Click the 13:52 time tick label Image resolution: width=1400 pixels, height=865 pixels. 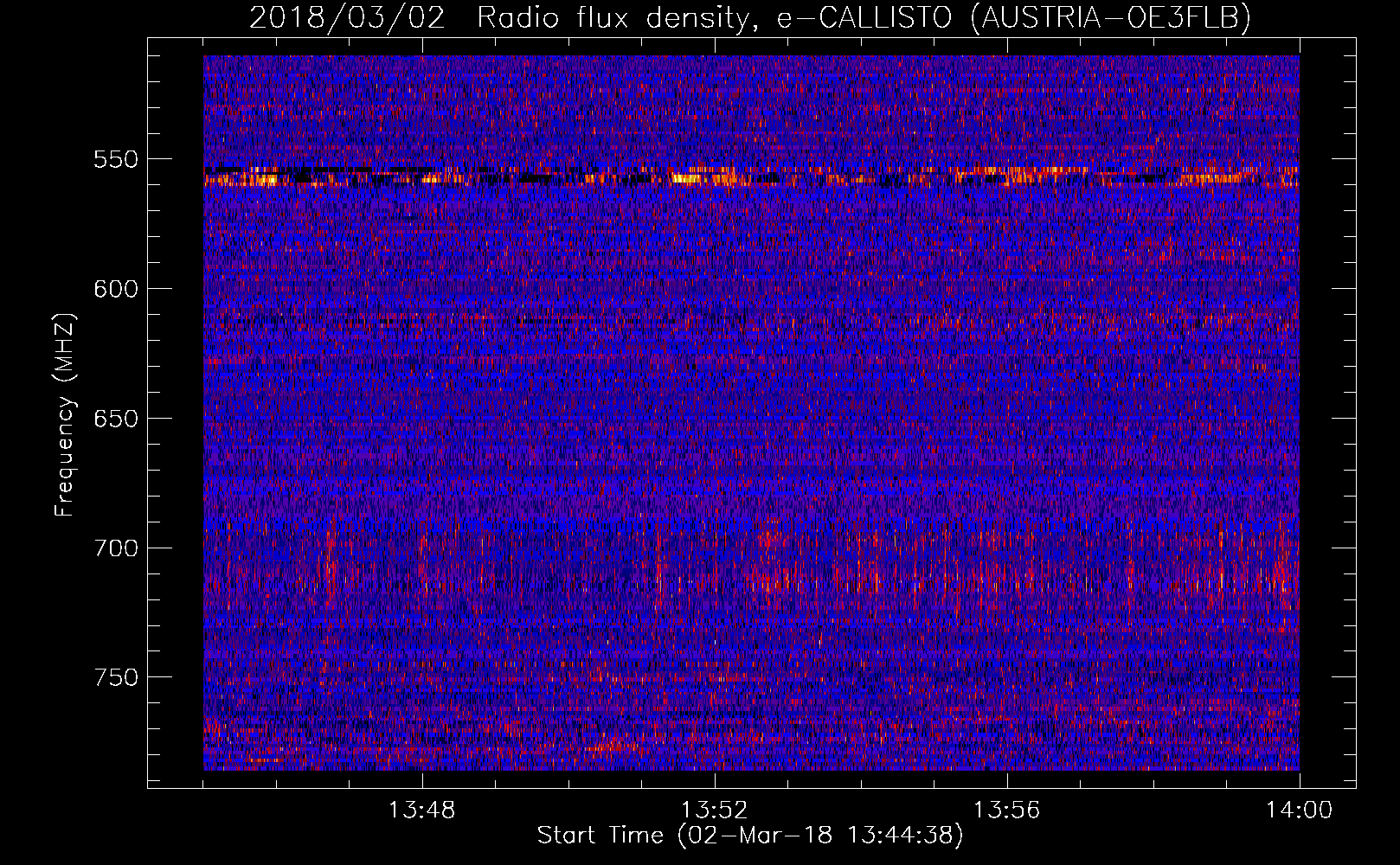[715, 811]
